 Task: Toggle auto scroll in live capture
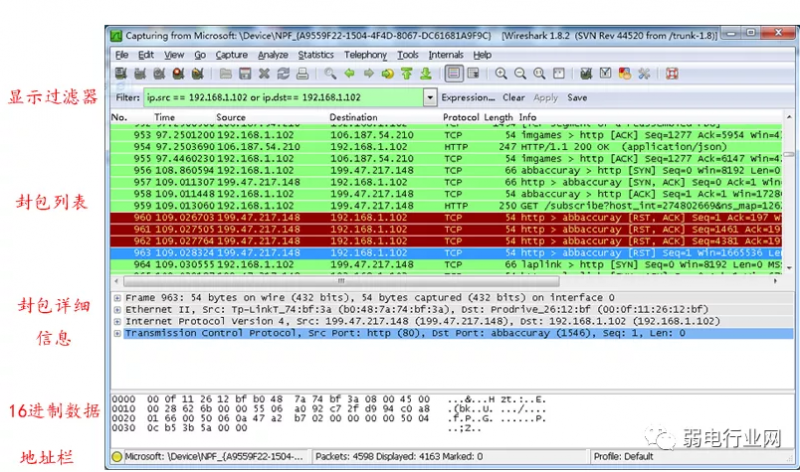coord(473,74)
